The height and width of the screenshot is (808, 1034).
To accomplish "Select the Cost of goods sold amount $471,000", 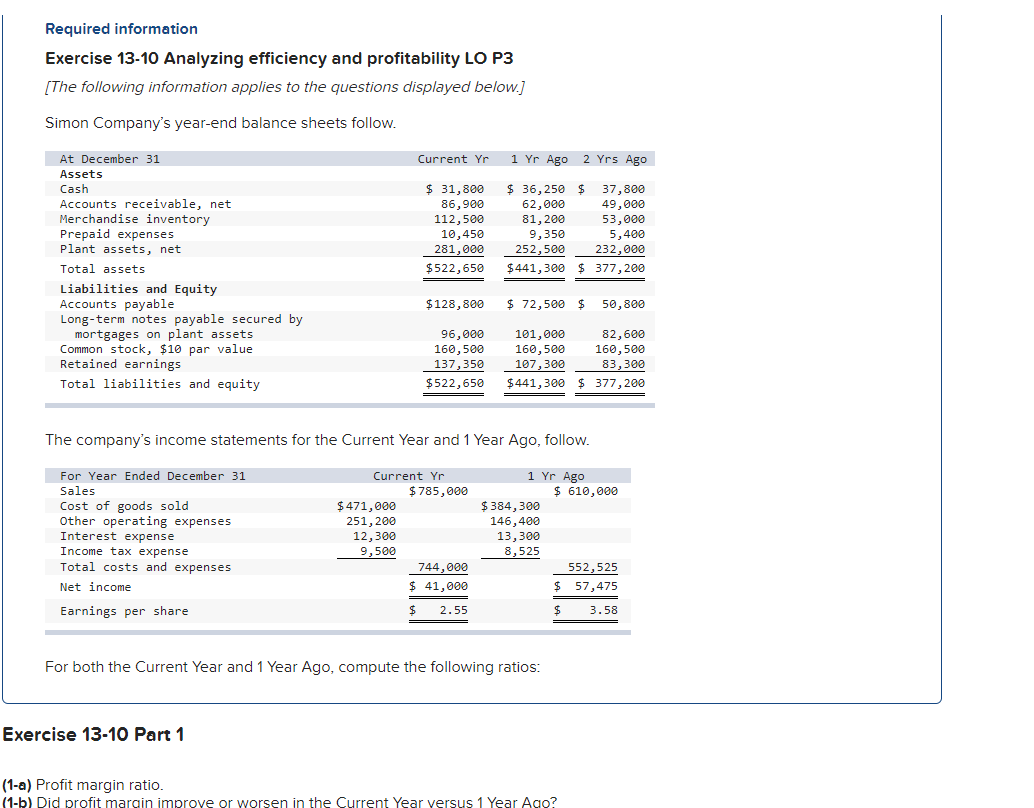I will click(x=367, y=505).
